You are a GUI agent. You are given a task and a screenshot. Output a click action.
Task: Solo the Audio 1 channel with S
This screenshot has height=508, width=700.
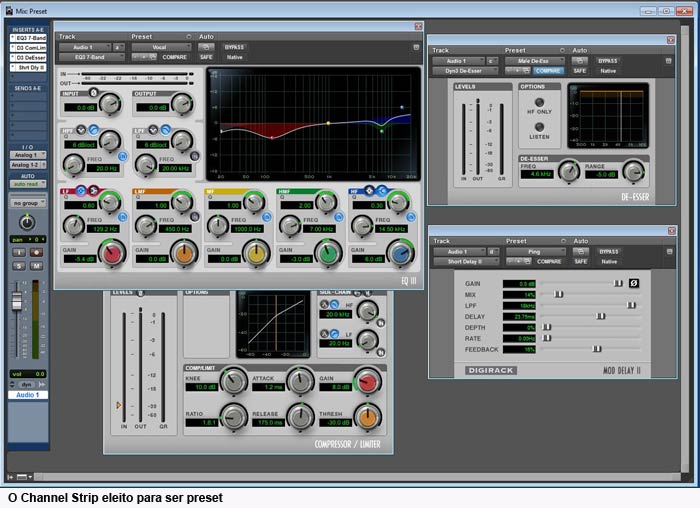click(x=19, y=266)
